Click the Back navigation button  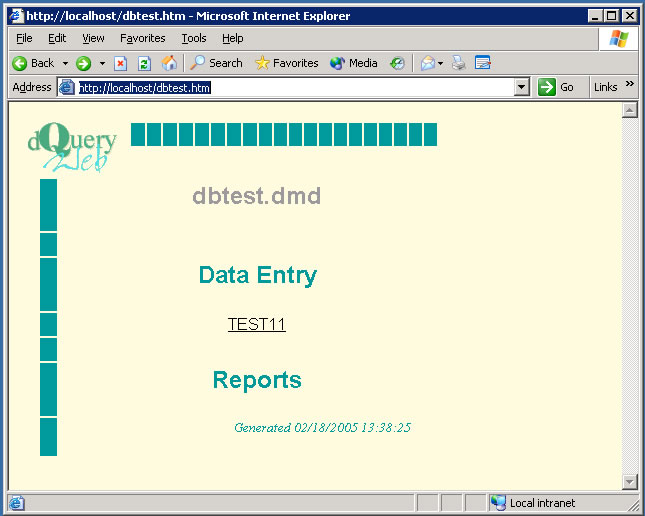pyautogui.click(x=33, y=63)
